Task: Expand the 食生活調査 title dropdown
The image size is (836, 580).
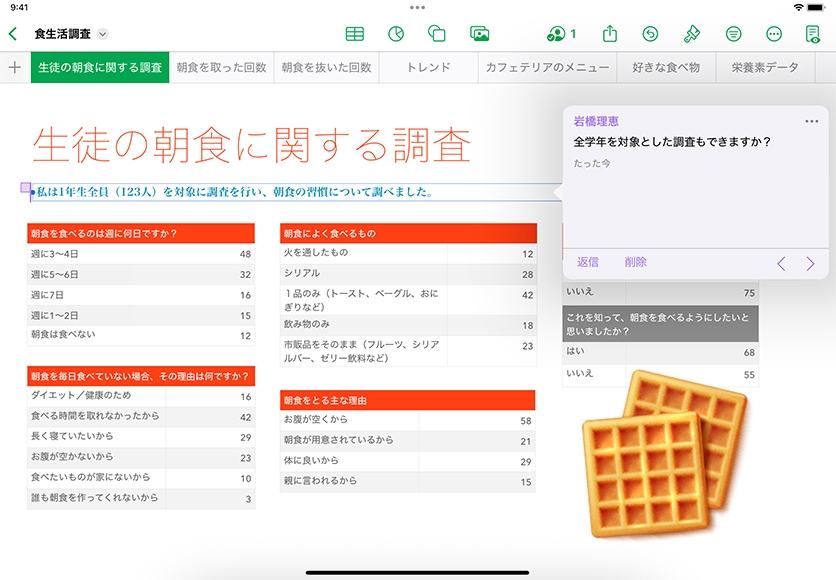Action: pos(103,34)
